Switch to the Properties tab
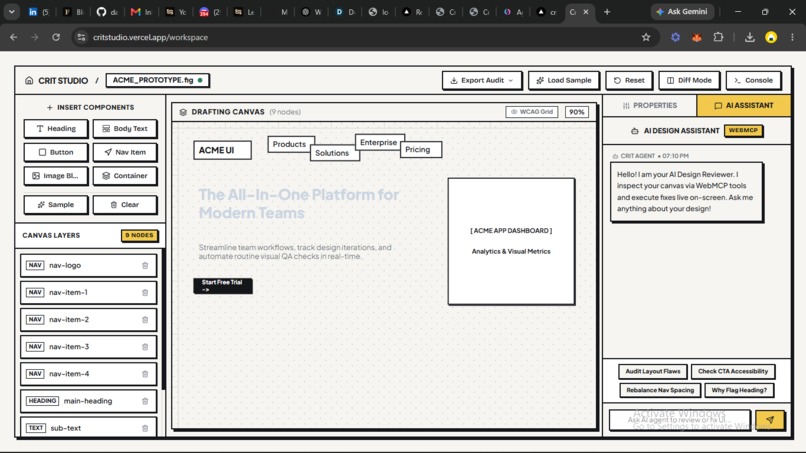Image resolution: width=806 pixels, height=453 pixels. 650,105
